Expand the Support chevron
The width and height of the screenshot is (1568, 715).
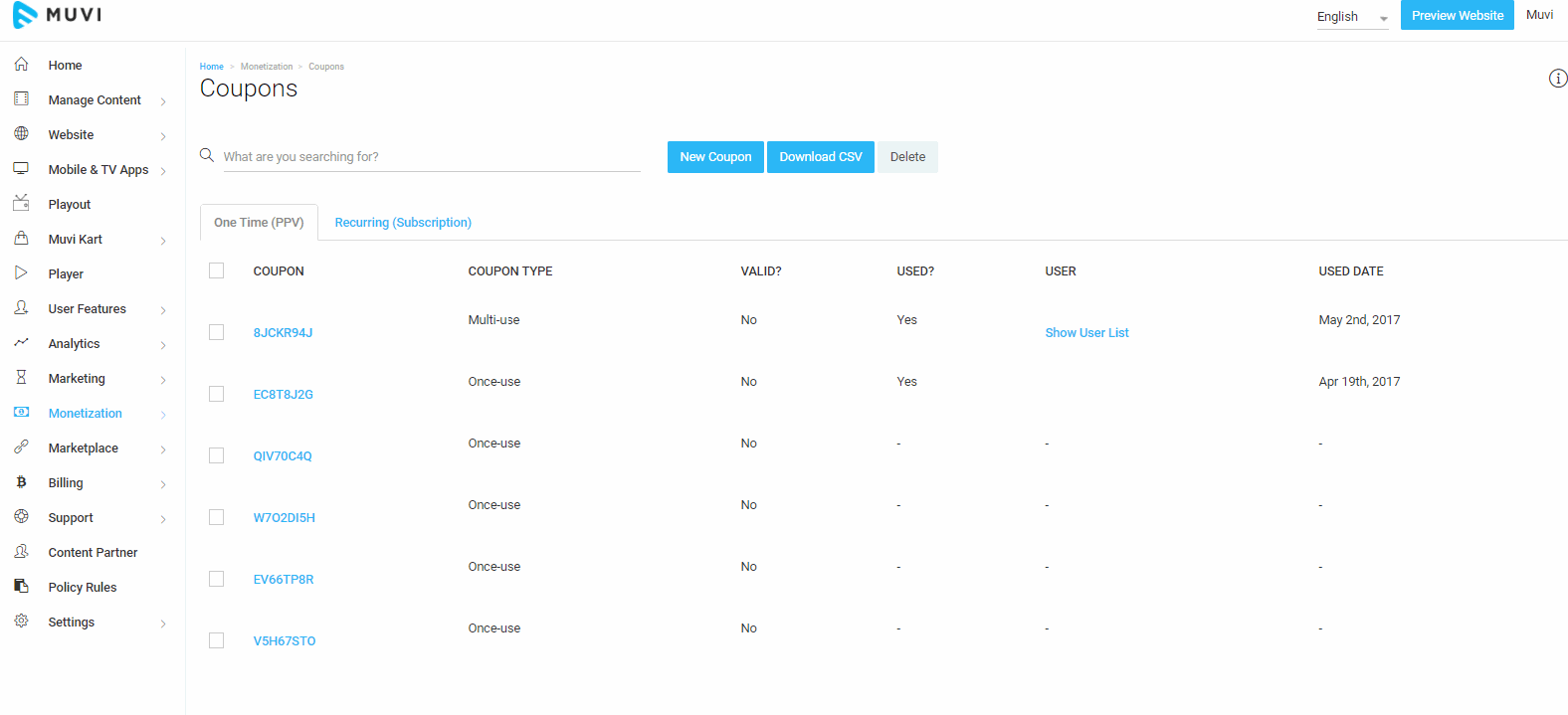click(x=163, y=519)
